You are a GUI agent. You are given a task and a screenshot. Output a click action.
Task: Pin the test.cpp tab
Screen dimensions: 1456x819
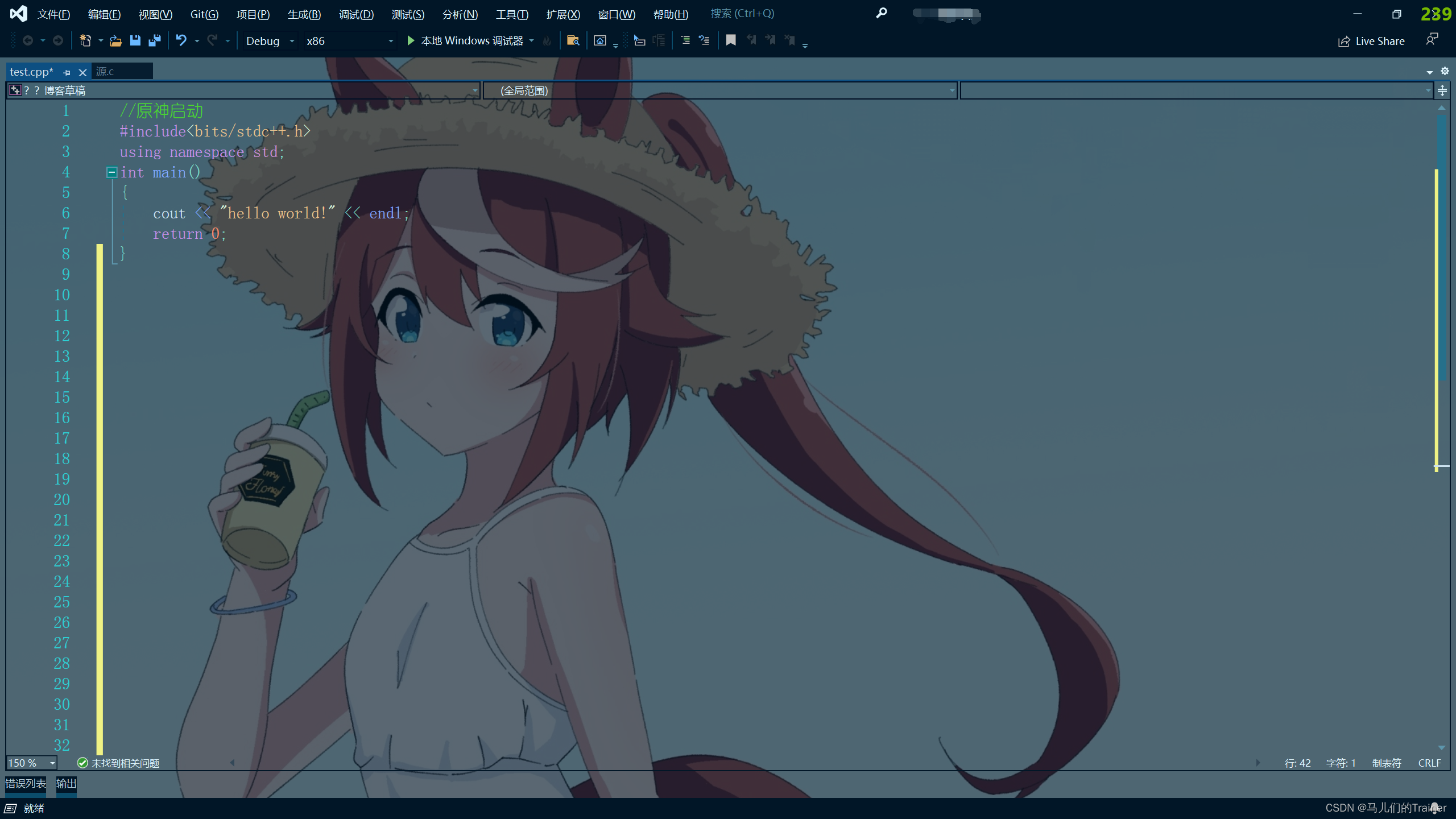click(x=67, y=72)
